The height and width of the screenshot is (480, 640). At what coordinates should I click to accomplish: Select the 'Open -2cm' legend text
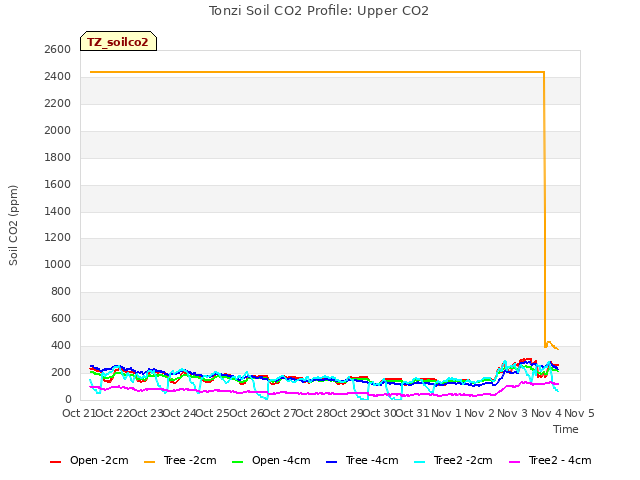(x=99, y=460)
